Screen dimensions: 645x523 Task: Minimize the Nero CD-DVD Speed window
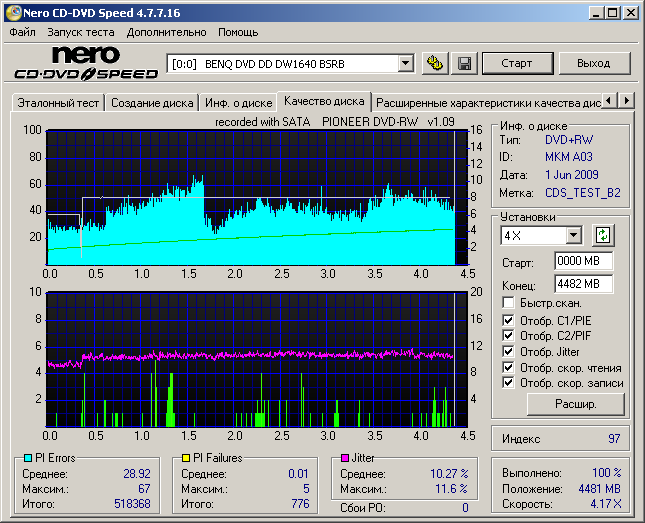(x=596, y=13)
